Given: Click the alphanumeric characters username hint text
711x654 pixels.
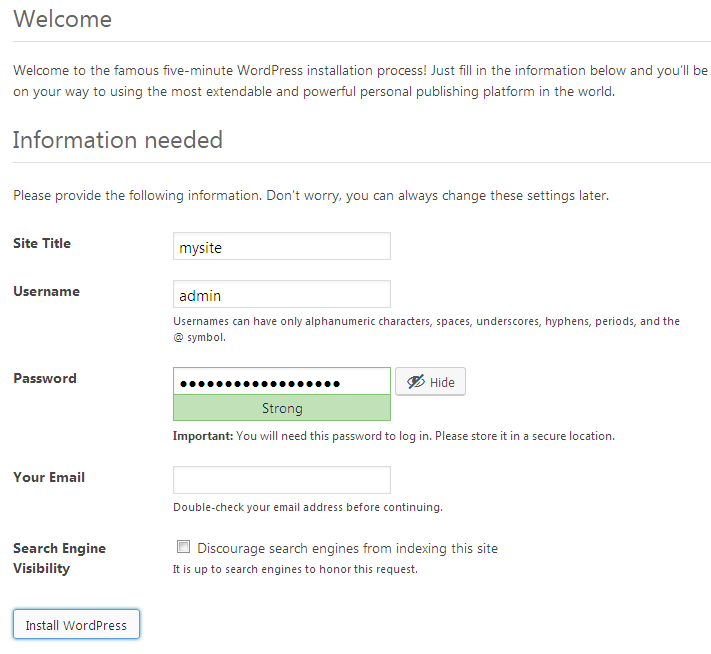Looking at the screenshot, I should 426,329.
